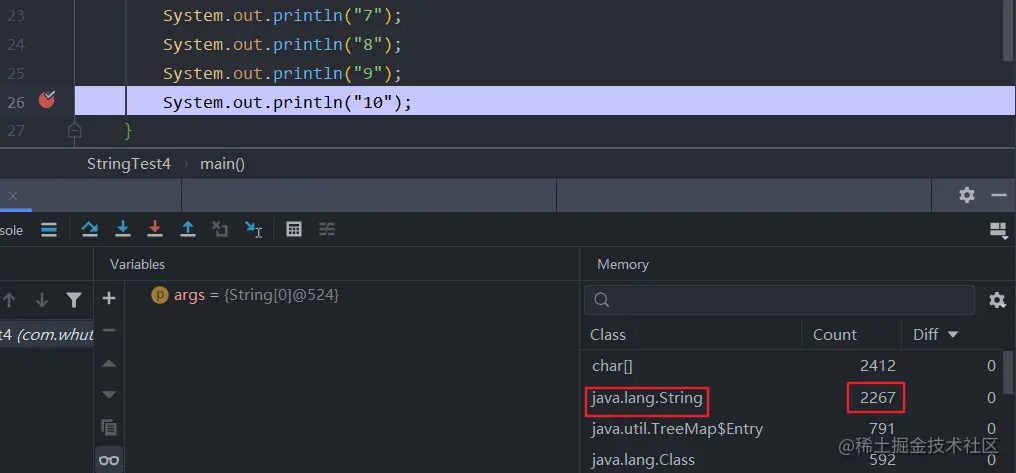Click code line println("7")
The height and width of the screenshot is (473, 1016).
pyautogui.click(x=282, y=16)
